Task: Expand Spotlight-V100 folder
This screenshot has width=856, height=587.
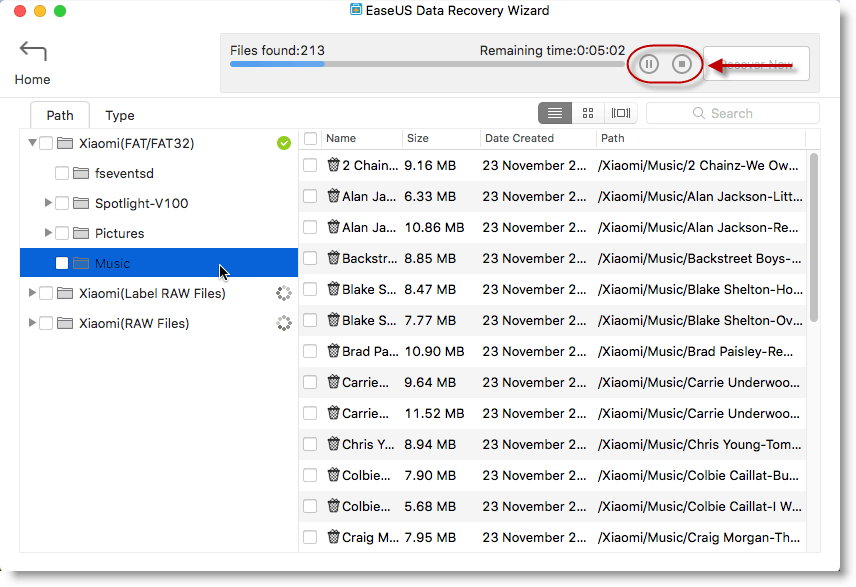Action: pyautogui.click(x=48, y=203)
